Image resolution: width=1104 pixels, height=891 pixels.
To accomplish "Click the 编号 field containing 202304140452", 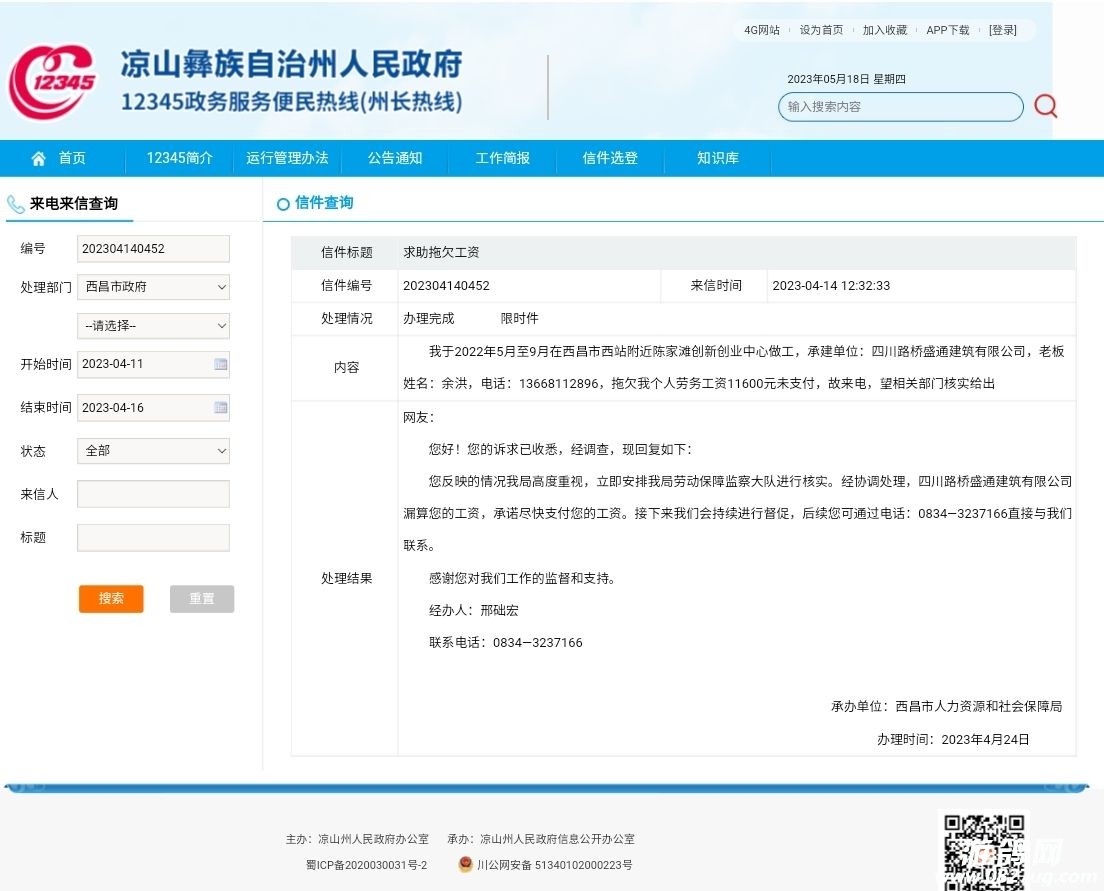I will (x=153, y=249).
